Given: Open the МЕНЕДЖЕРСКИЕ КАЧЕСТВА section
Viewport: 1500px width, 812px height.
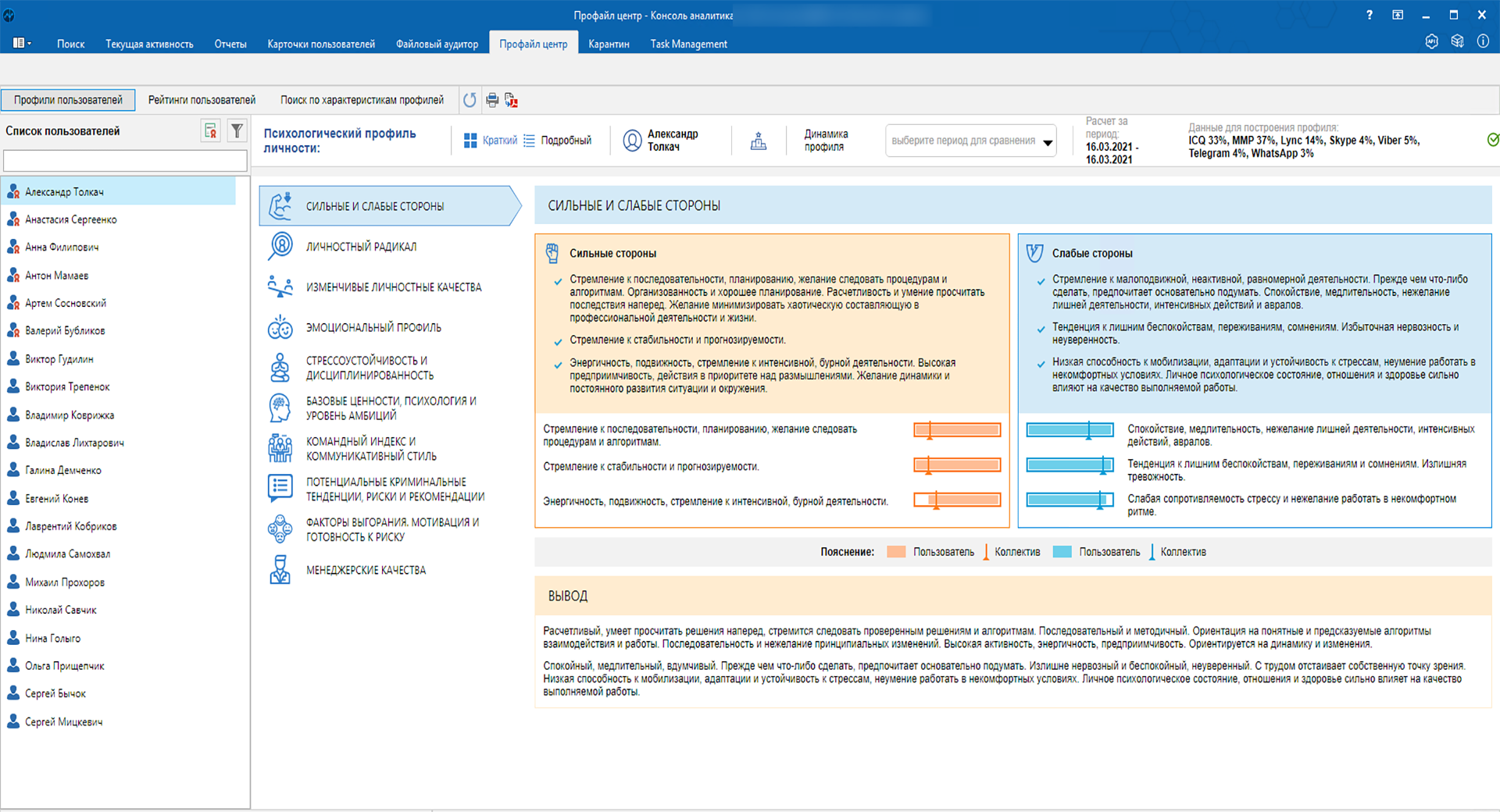Looking at the screenshot, I should (365, 570).
